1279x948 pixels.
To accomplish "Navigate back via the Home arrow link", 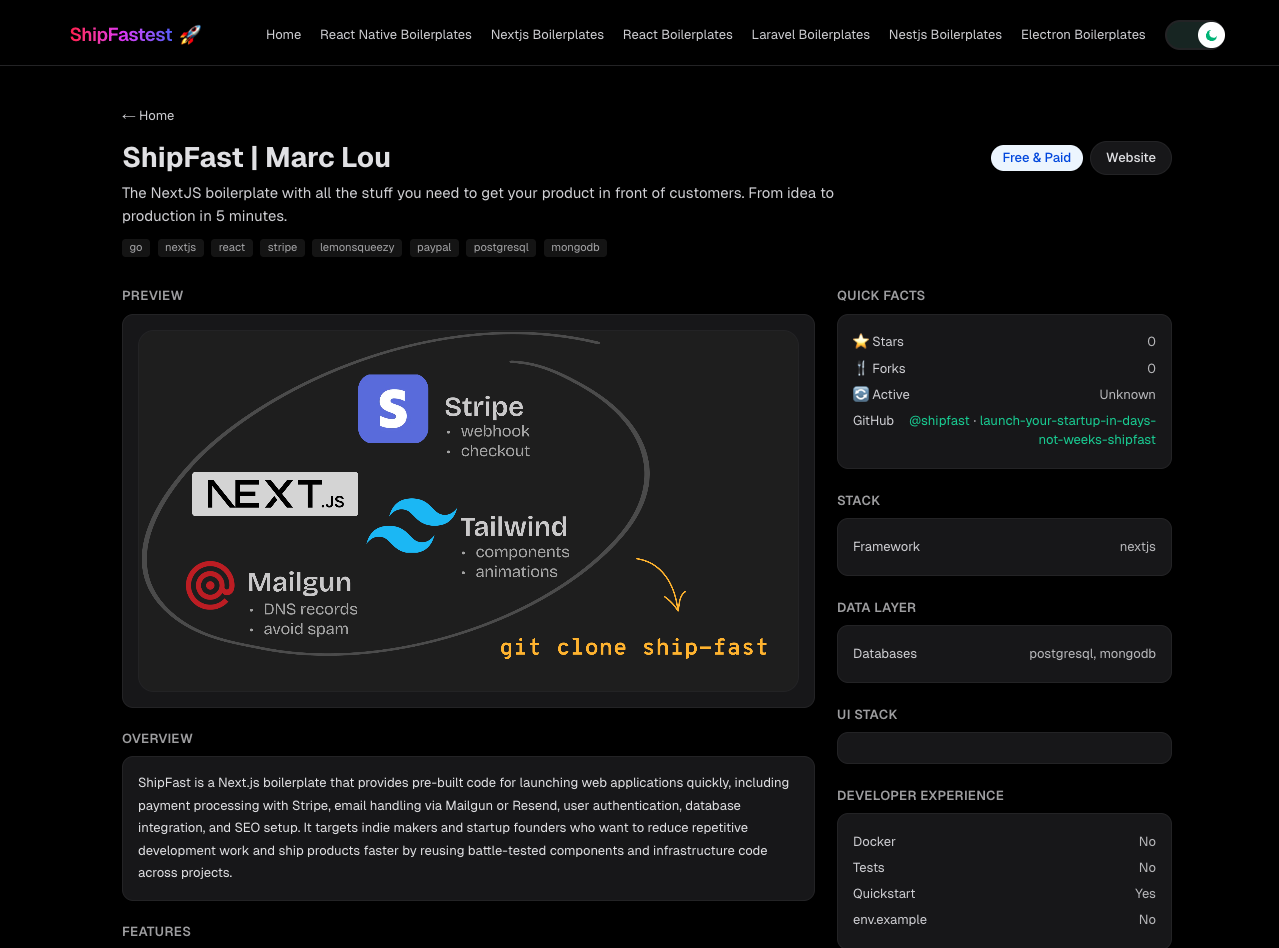I will 147,115.
